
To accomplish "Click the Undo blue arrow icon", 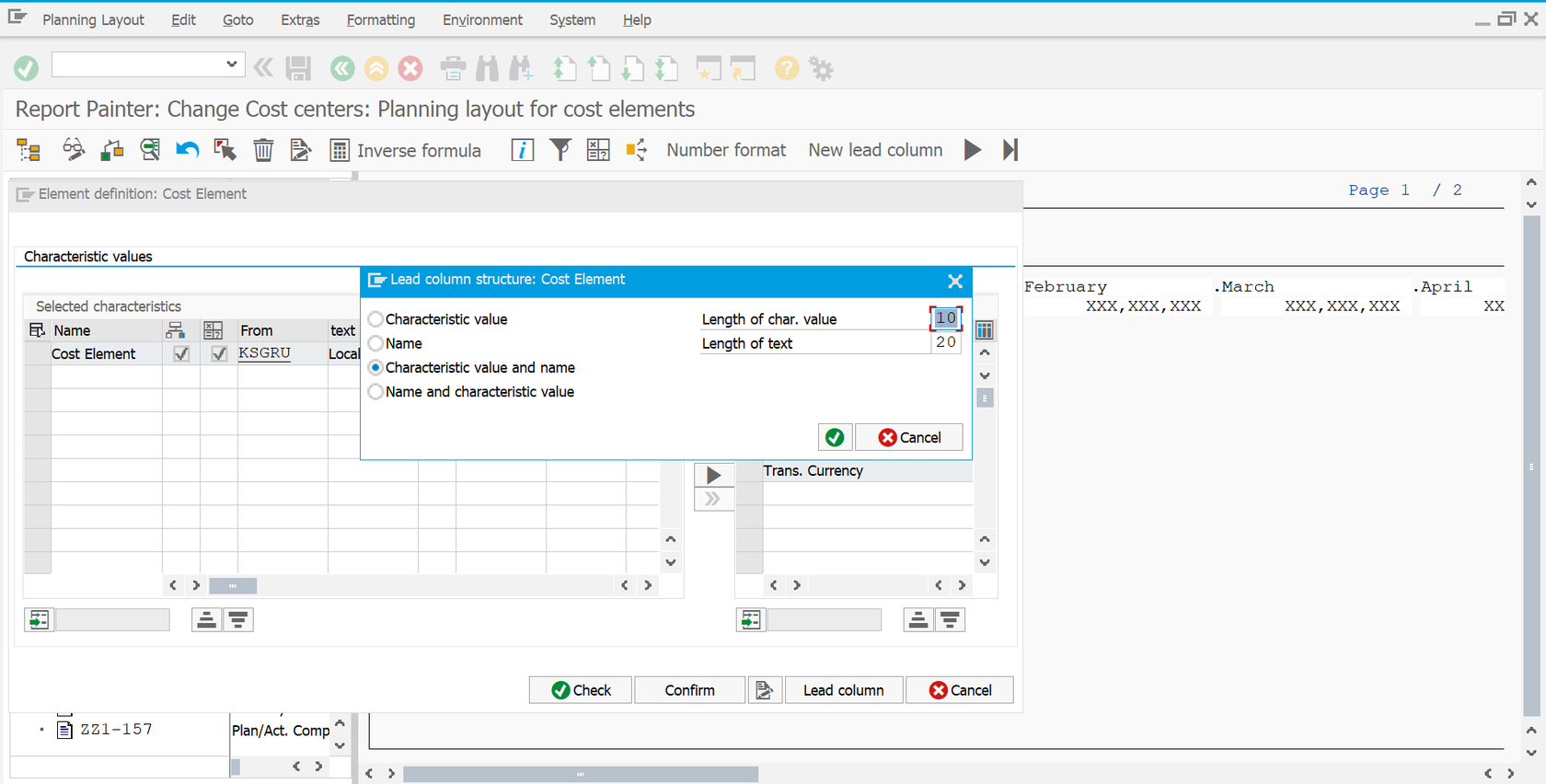I will (188, 150).
